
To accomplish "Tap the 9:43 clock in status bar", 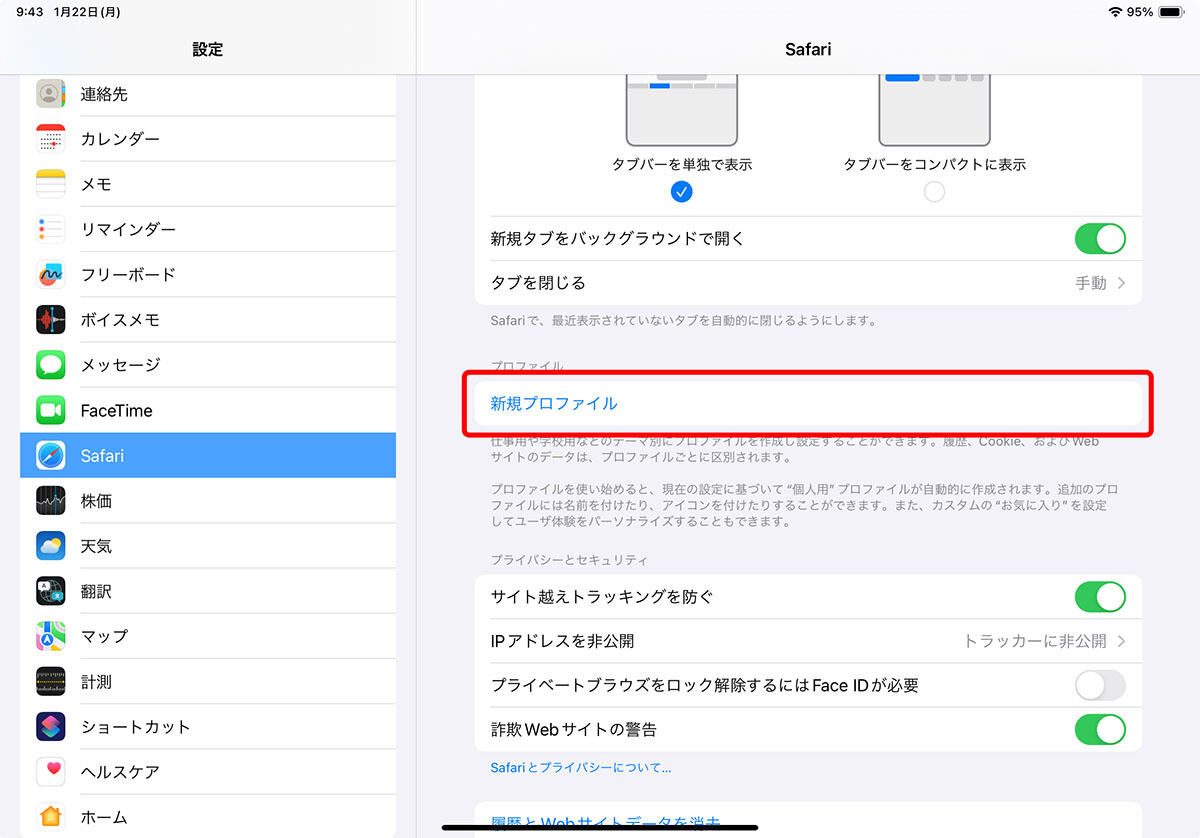I will pyautogui.click(x=30, y=12).
